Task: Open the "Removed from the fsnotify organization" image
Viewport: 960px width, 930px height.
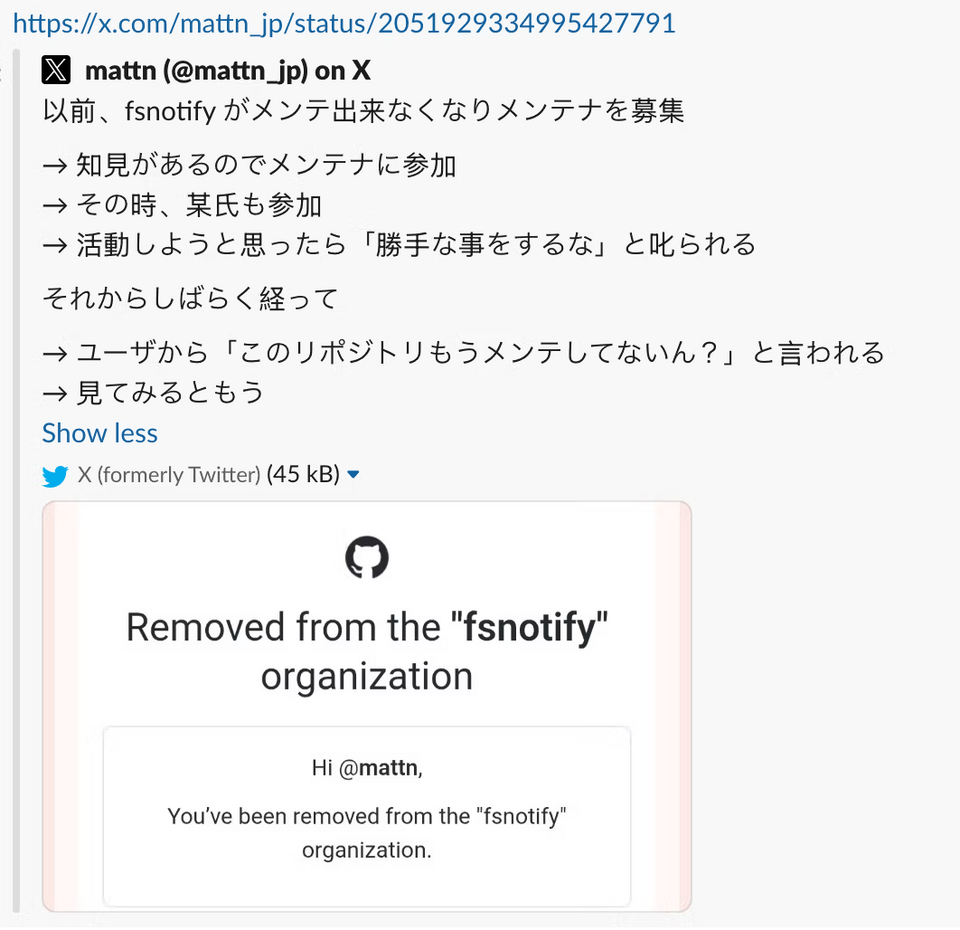Action: coord(367,707)
